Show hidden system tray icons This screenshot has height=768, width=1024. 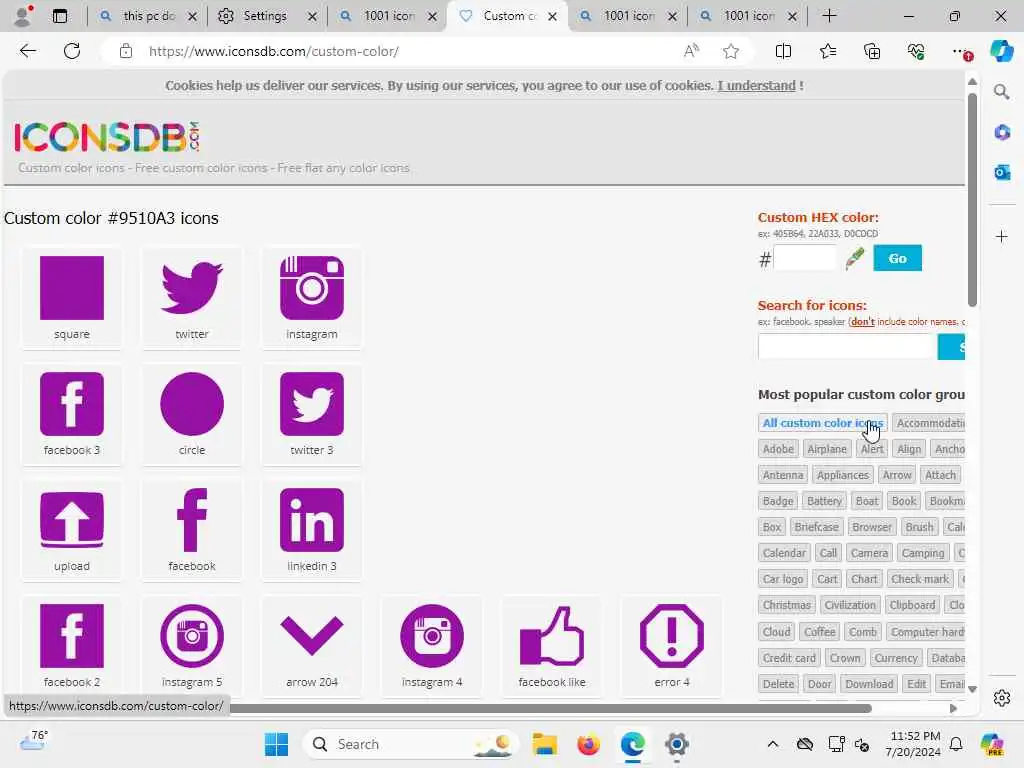pyautogui.click(x=773, y=744)
